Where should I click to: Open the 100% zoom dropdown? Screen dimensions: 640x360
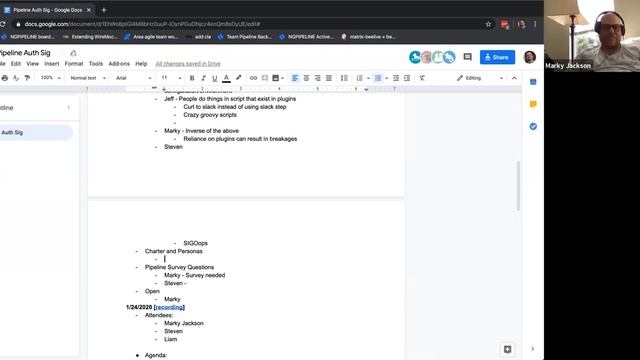pyautogui.click(x=51, y=78)
